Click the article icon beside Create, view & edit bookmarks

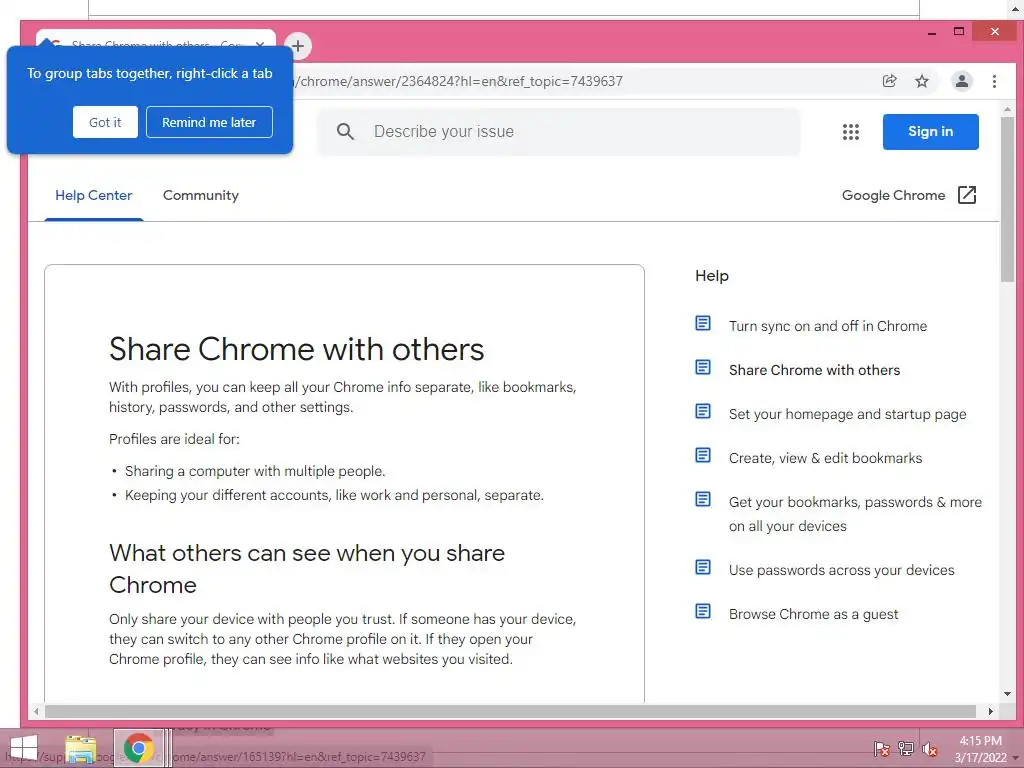tap(703, 455)
